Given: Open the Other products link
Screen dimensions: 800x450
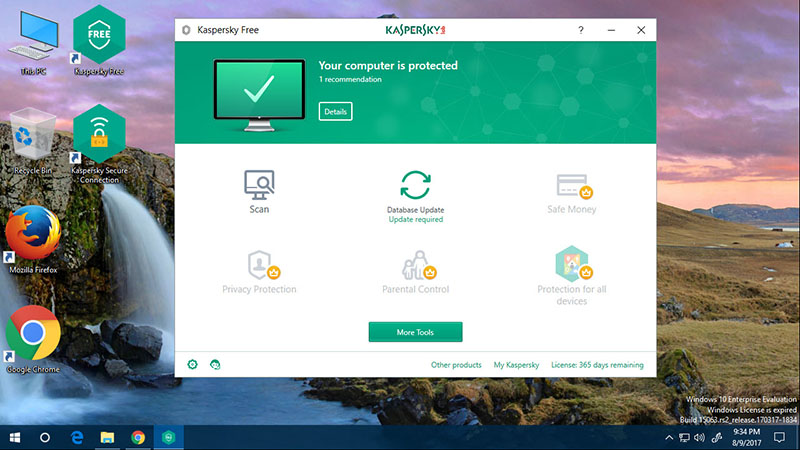Looking at the screenshot, I should tap(456, 365).
